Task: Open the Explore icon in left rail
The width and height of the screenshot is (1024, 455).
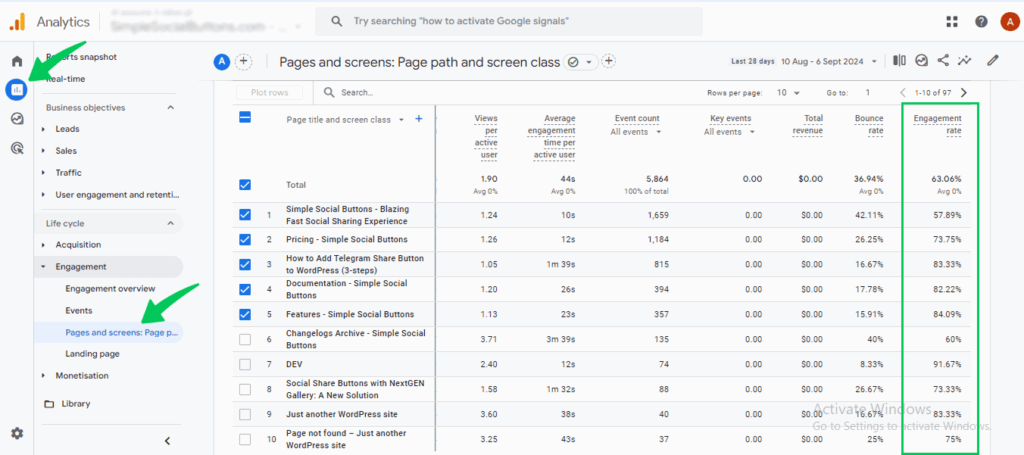Action: [17, 118]
